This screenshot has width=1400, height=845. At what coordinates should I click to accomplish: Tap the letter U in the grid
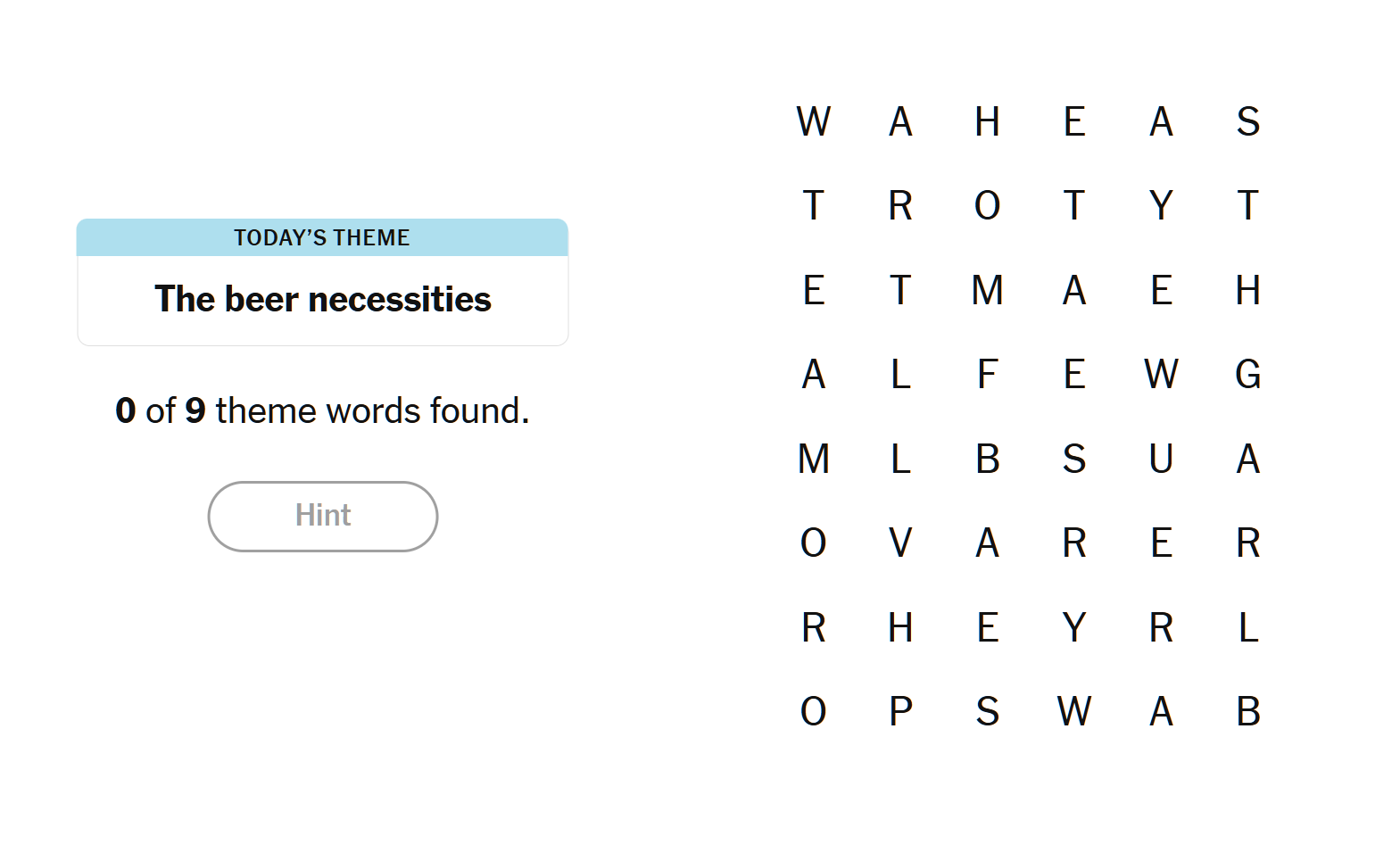pos(1161,459)
